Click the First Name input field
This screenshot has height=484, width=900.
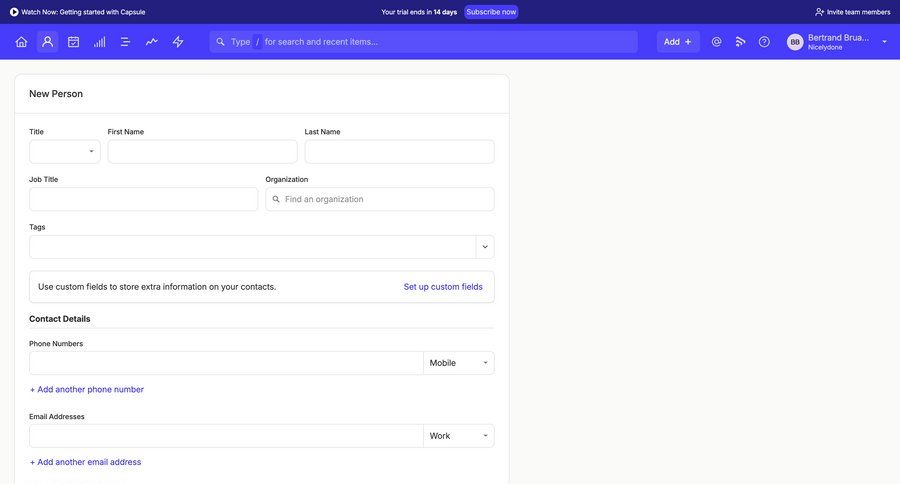tap(202, 152)
